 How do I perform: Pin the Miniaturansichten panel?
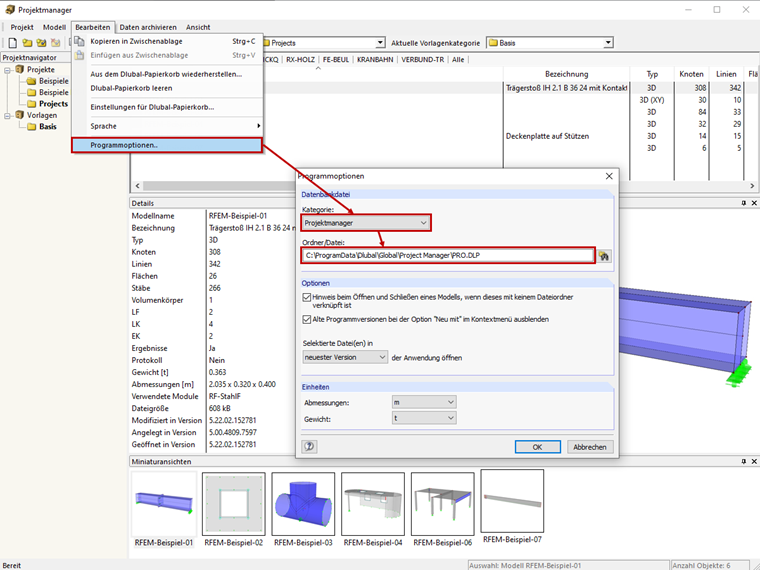tap(744, 461)
